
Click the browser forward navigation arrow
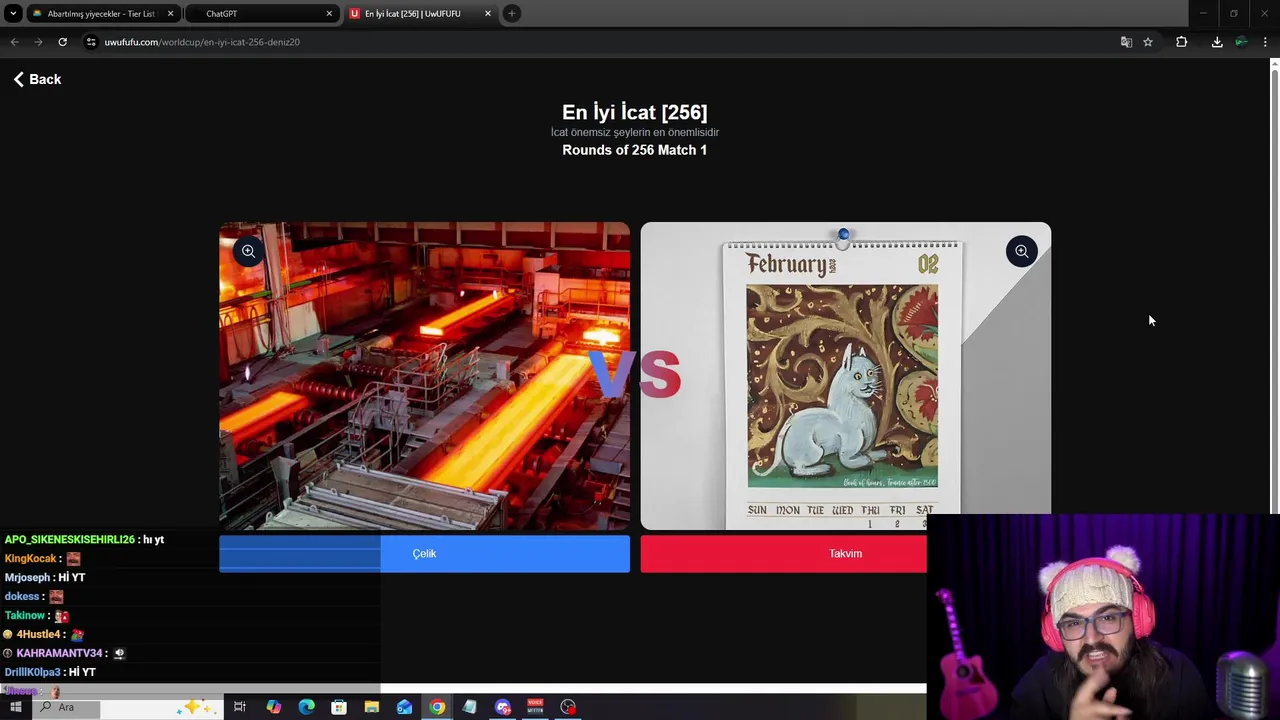tap(38, 42)
